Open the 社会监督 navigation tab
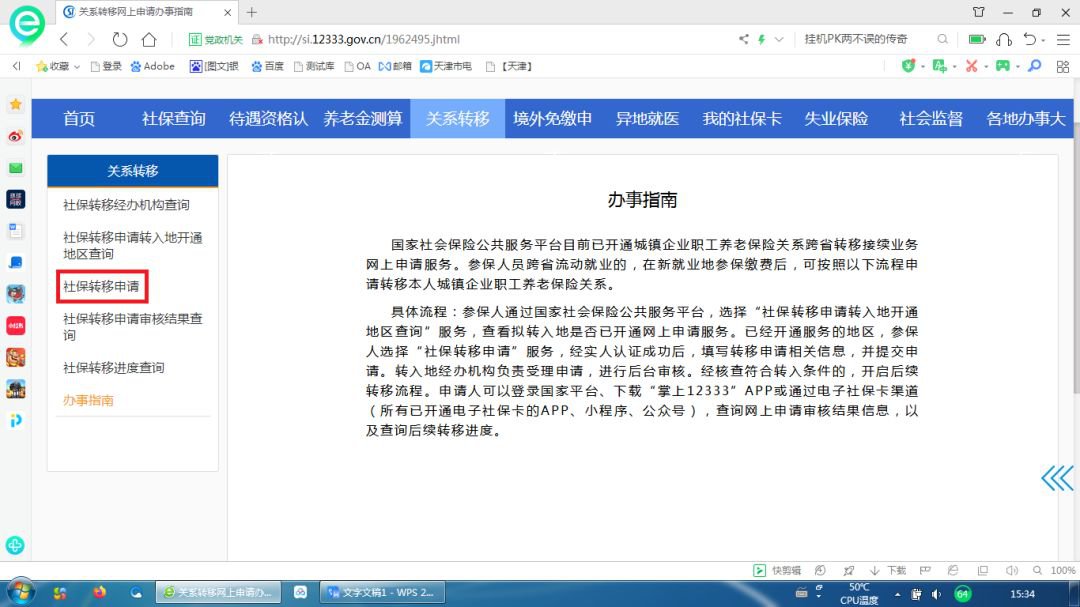 [x=931, y=119]
